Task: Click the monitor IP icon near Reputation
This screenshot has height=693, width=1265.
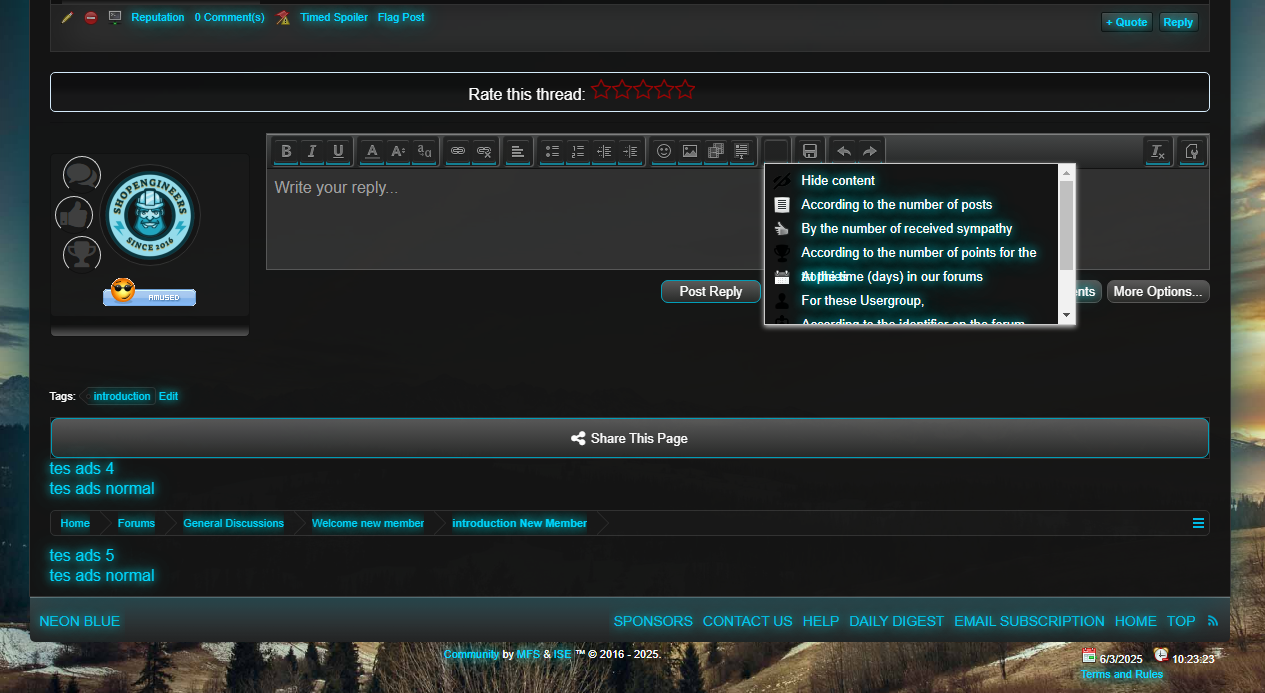Action: tap(115, 17)
